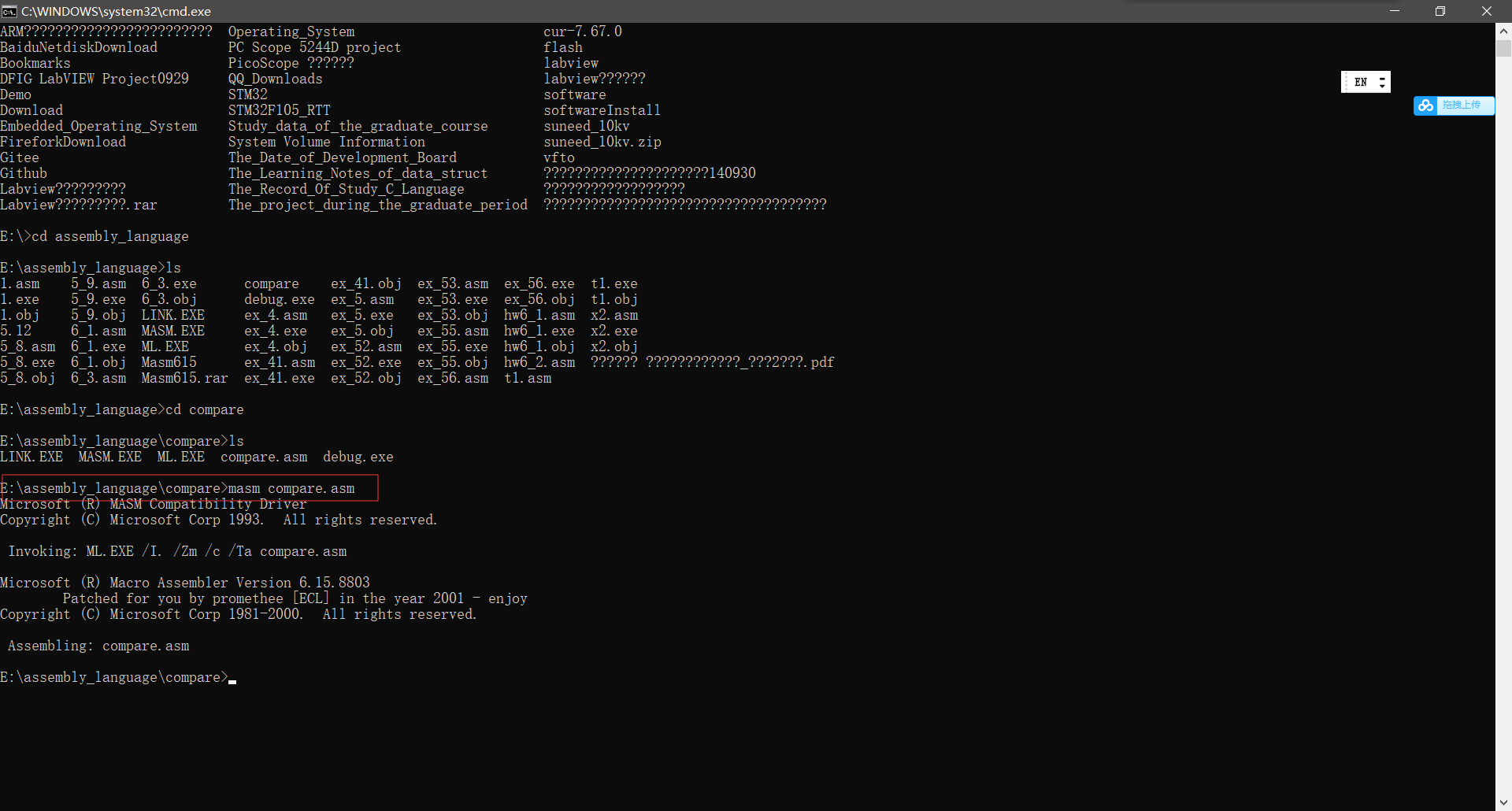
Task: Click the cmd.exe icon in the title bar
Action: pos(9,11)
